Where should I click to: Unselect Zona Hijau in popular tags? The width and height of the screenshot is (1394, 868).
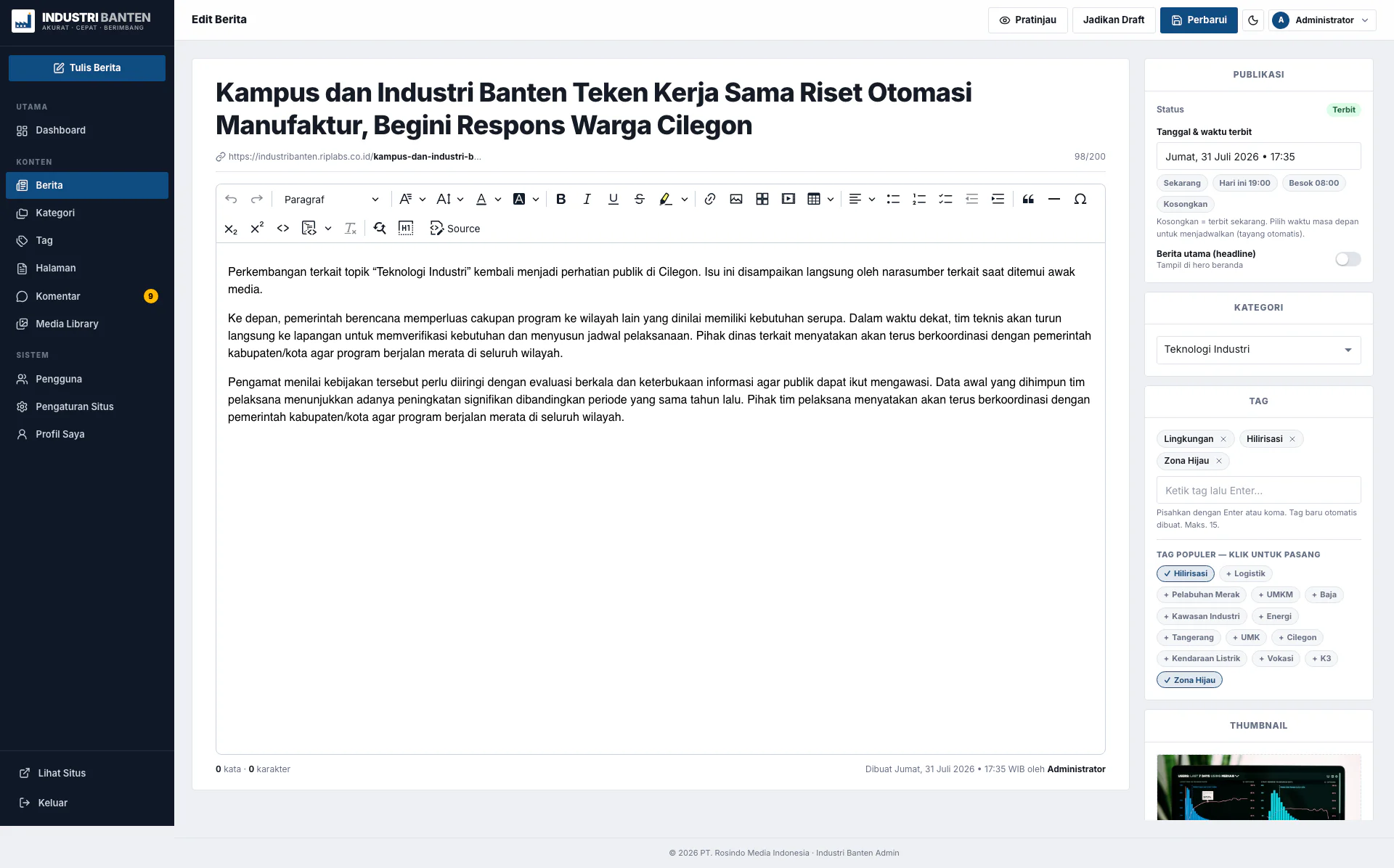[x=1189, y=680]
